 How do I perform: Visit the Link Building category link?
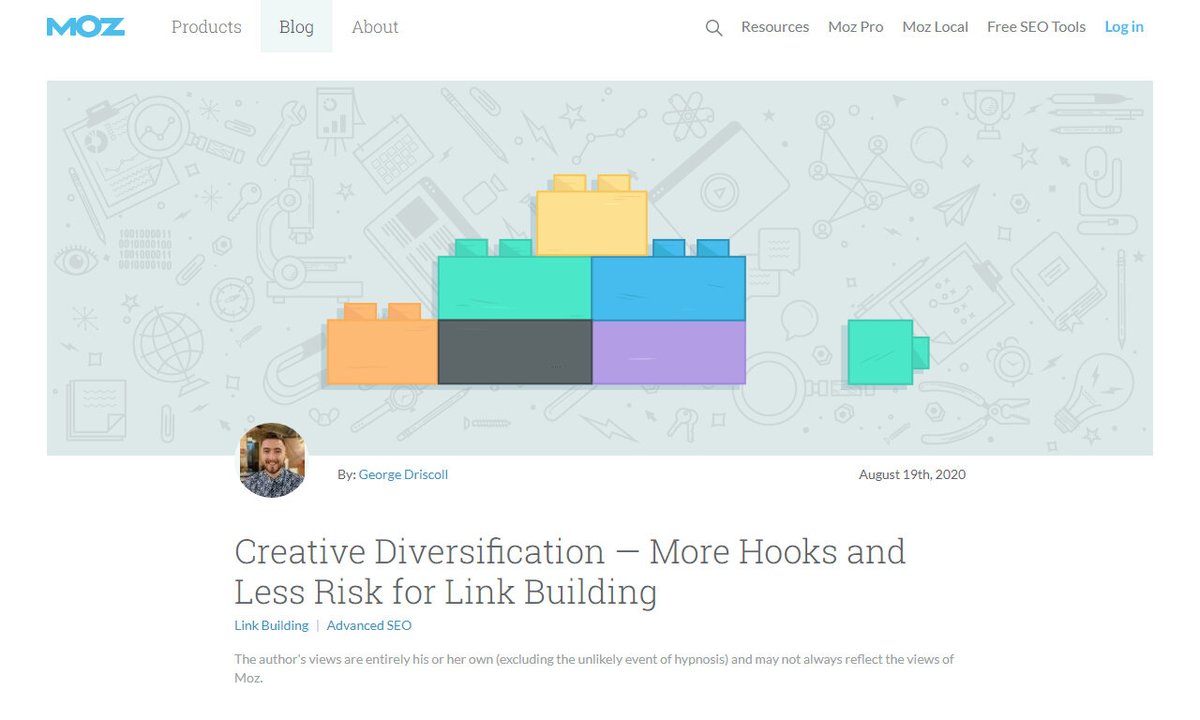271,625
